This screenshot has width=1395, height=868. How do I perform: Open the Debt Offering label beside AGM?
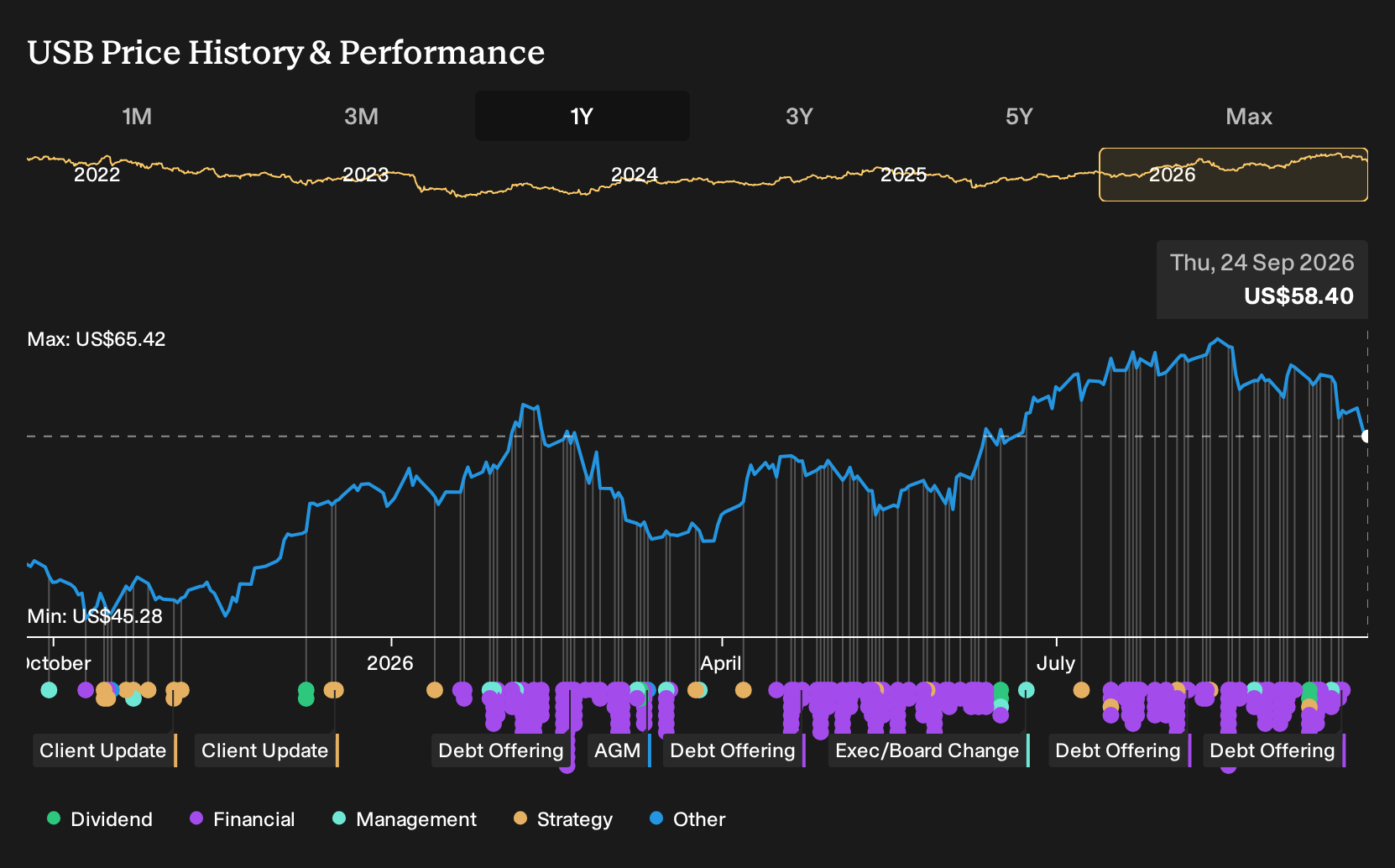tap(734, 750)
